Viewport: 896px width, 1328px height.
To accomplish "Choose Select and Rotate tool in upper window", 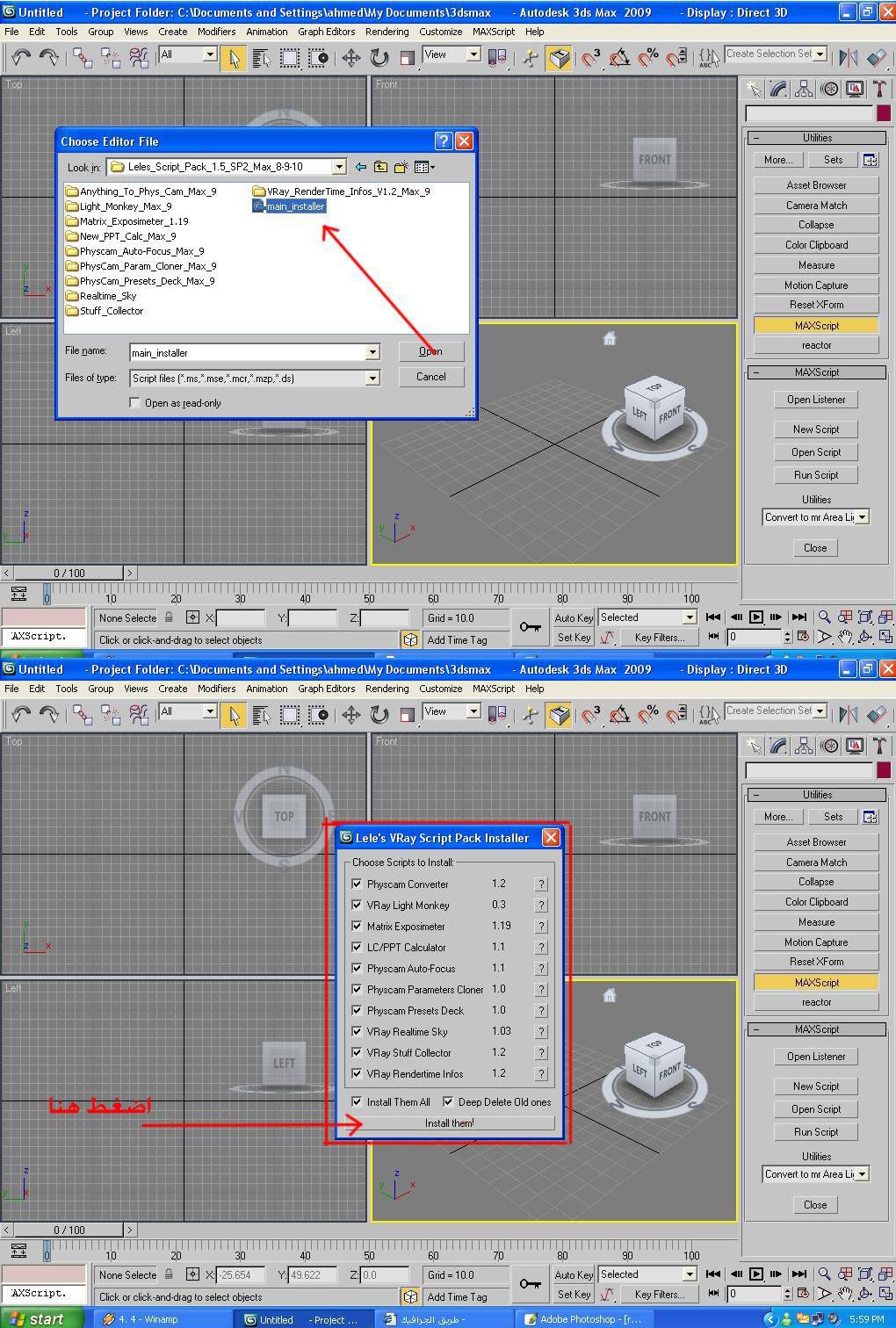I will click(379, 58).
